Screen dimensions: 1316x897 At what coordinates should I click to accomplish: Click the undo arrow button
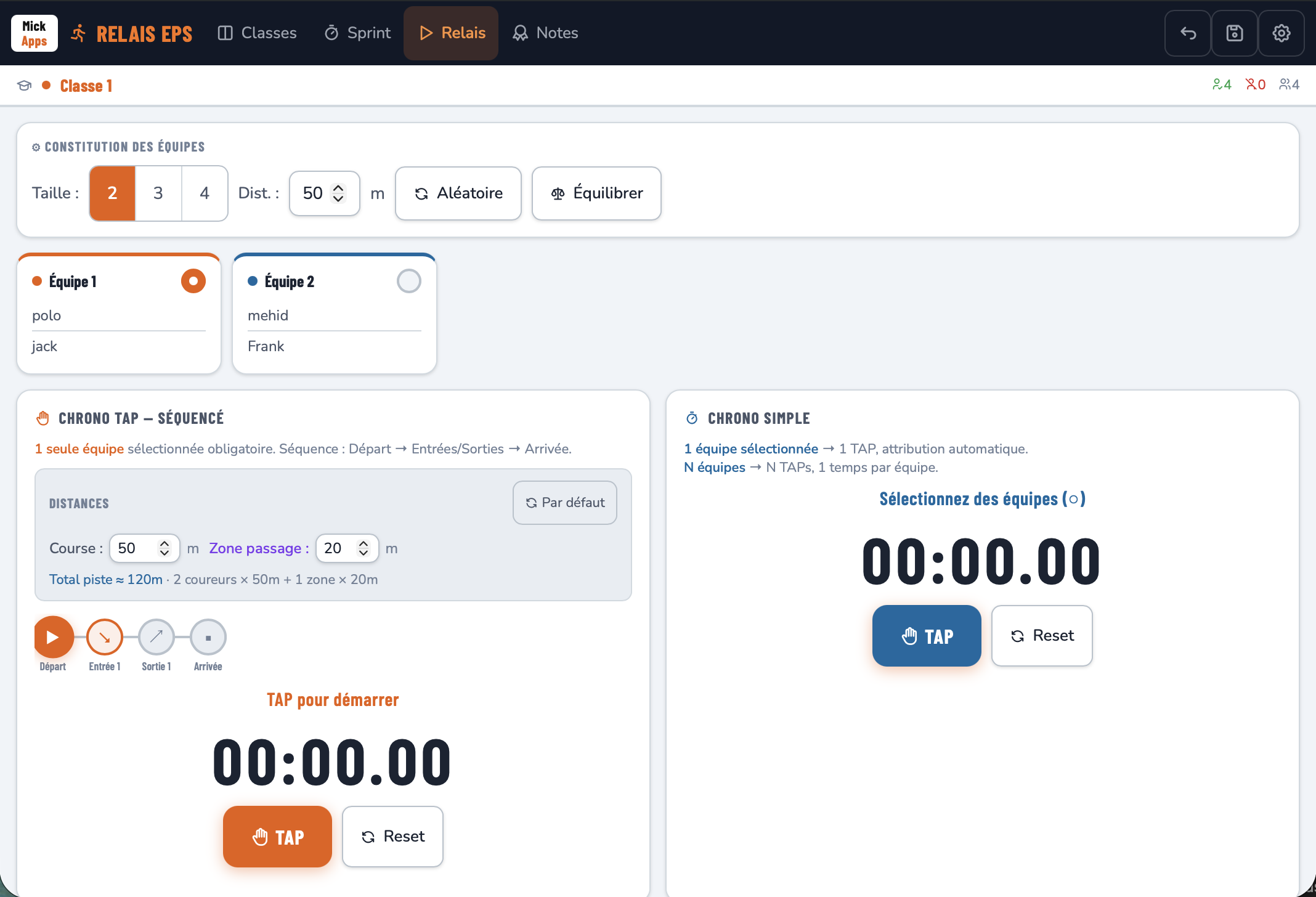pyautogui.click(x=1188, y=33)
